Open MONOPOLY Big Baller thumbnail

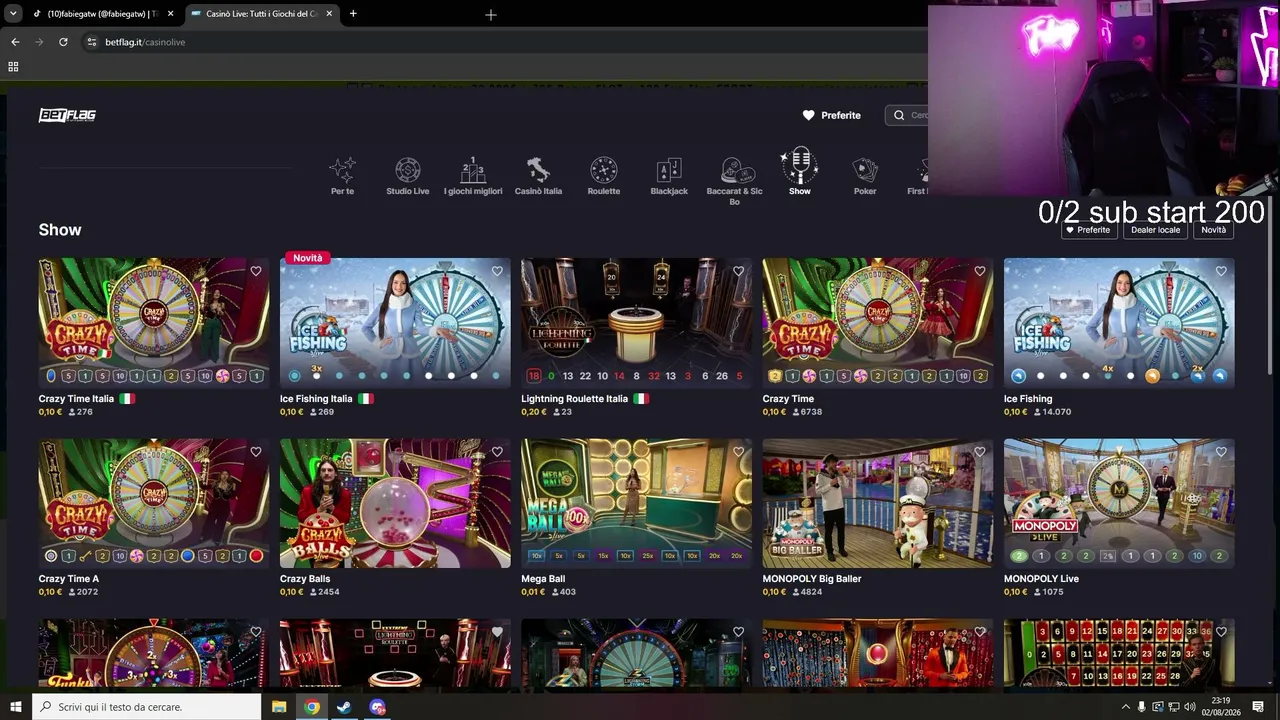(878, 503)
